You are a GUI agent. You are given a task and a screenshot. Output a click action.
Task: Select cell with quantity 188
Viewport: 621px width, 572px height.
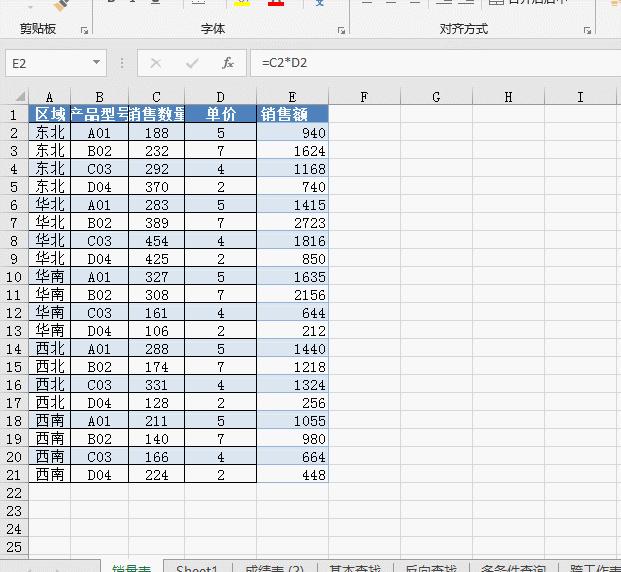click(x=156, y=132)
